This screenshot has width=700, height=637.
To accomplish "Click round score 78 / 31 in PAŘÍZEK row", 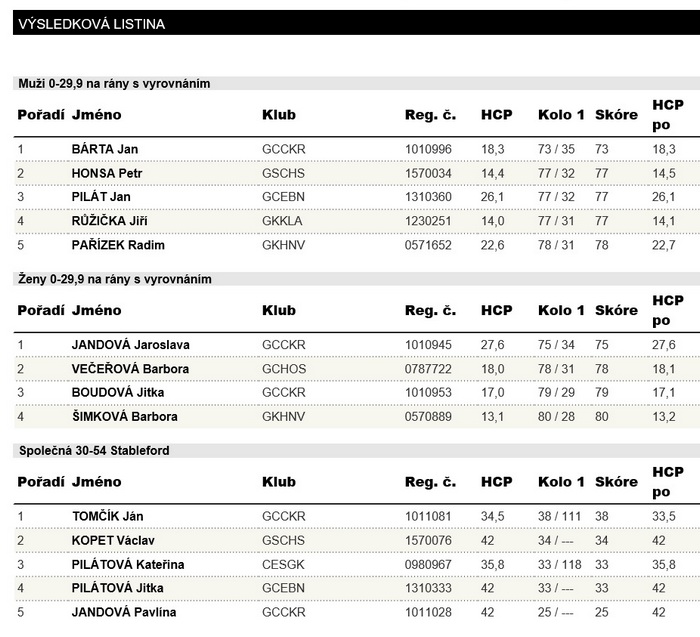I will 556,245.
